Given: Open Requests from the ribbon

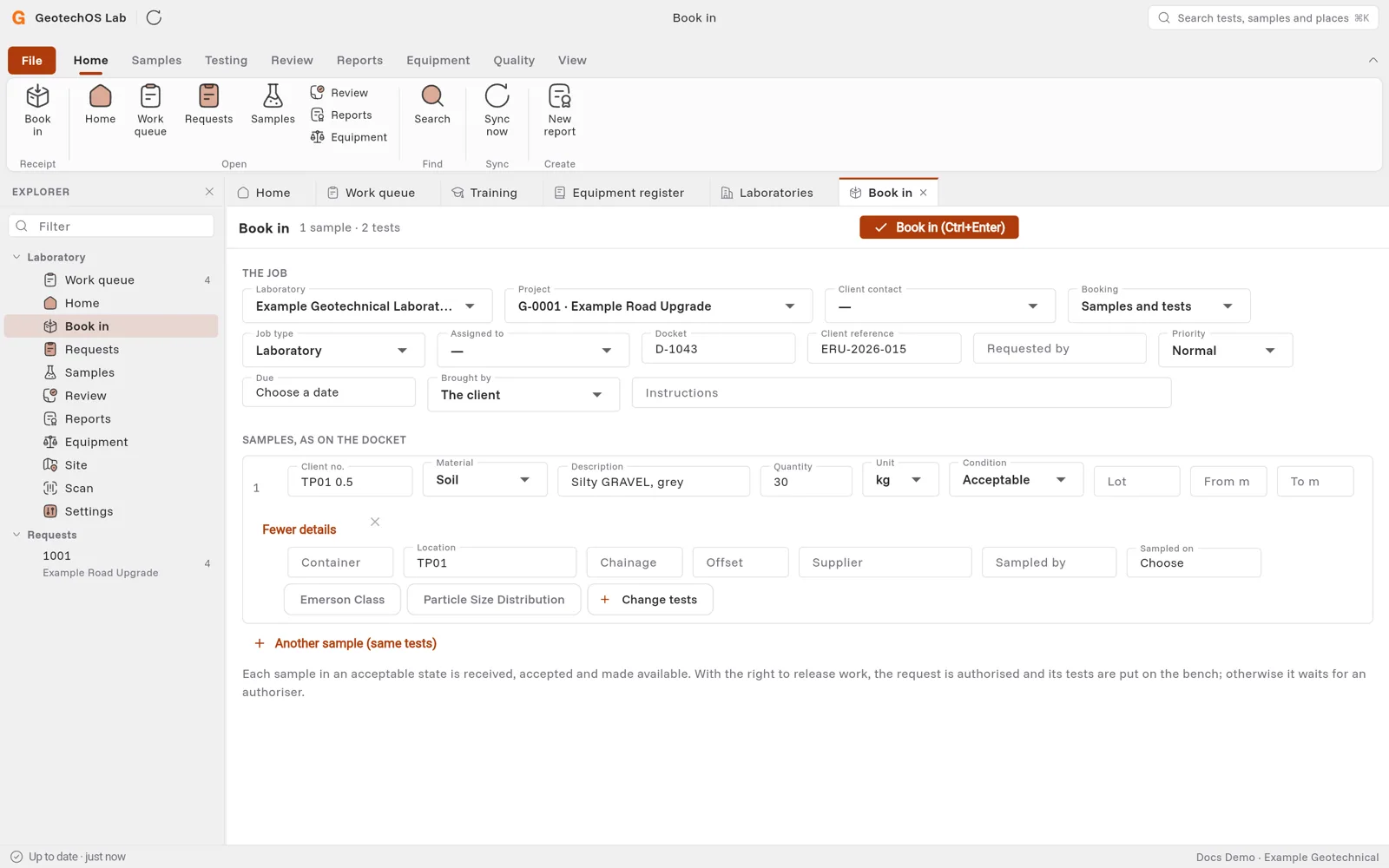Looking at the screenshot, I should coord(208,105).
